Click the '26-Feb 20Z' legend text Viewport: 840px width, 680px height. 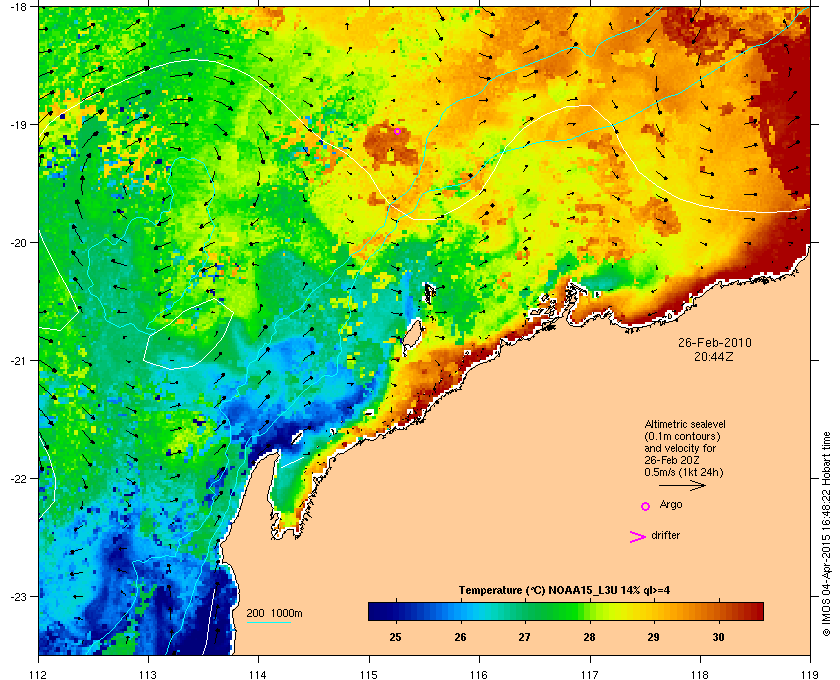tap(672, 460)
